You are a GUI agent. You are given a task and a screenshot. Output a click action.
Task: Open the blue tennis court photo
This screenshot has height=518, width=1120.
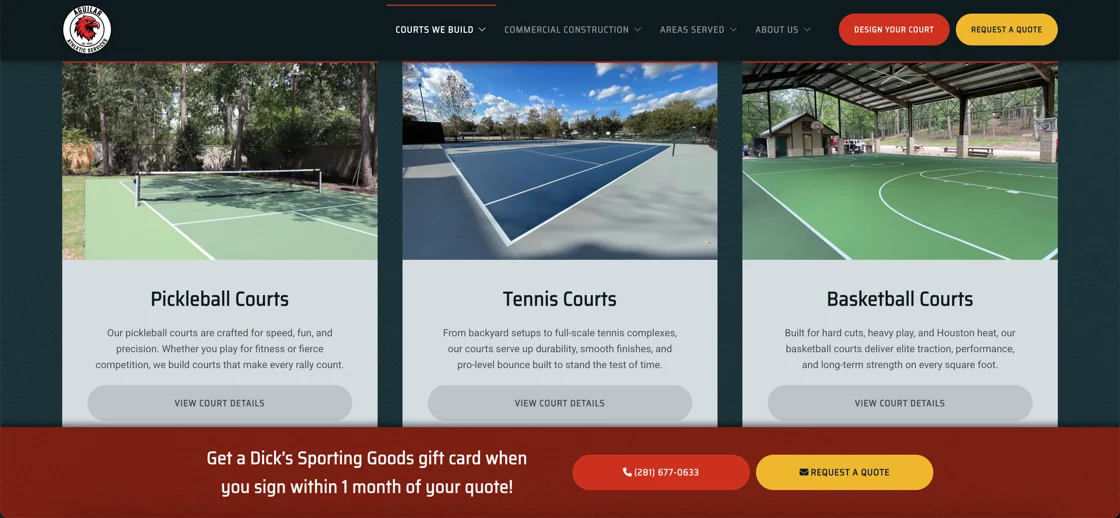pos(559,161)
